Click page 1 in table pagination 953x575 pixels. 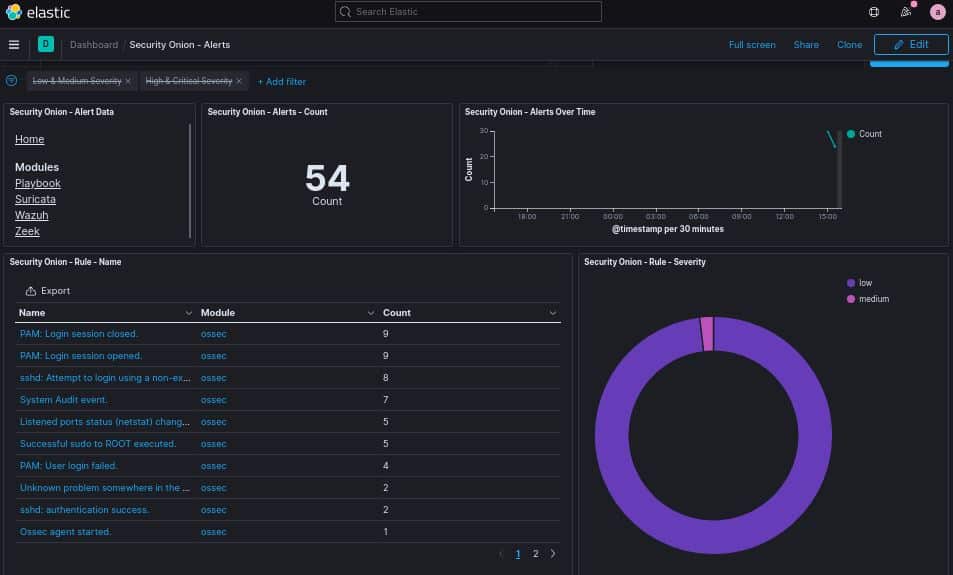click(518, 554)
